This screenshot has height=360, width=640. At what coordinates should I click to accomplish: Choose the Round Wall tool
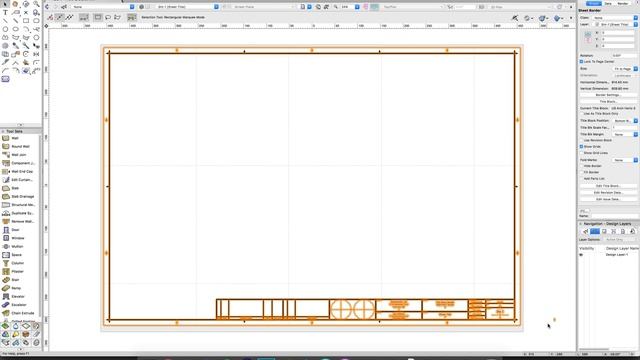(20, 146)
